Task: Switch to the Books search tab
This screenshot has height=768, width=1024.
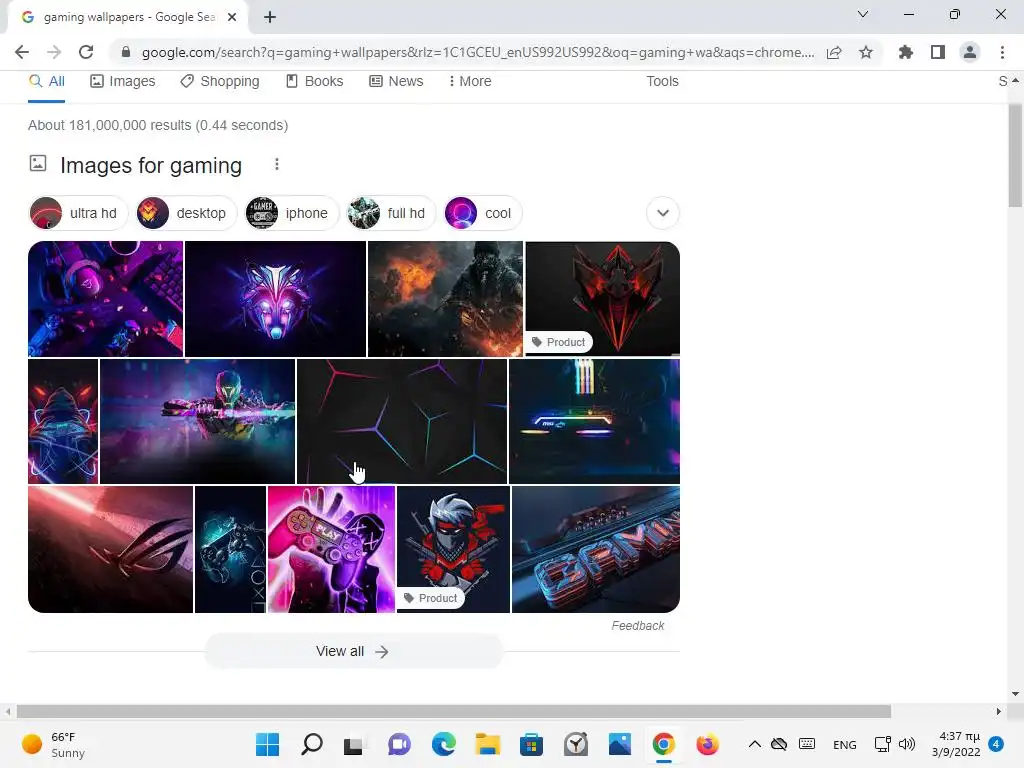Action: coord(315,82)
